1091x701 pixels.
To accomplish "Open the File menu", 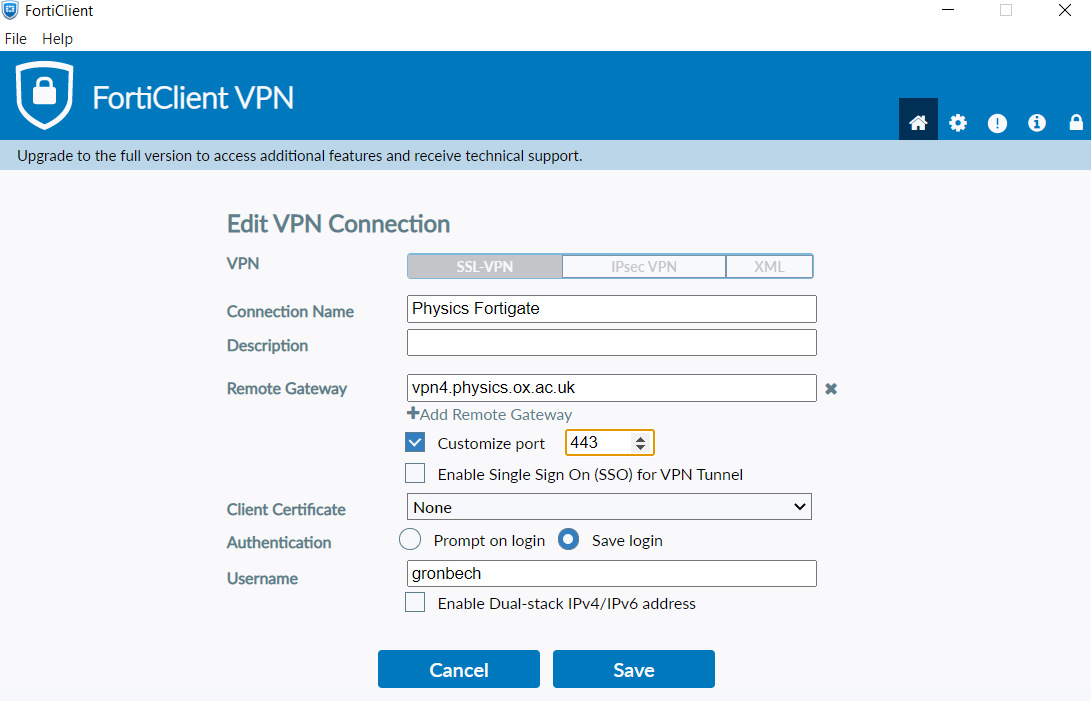I will (x=16, y=39).
